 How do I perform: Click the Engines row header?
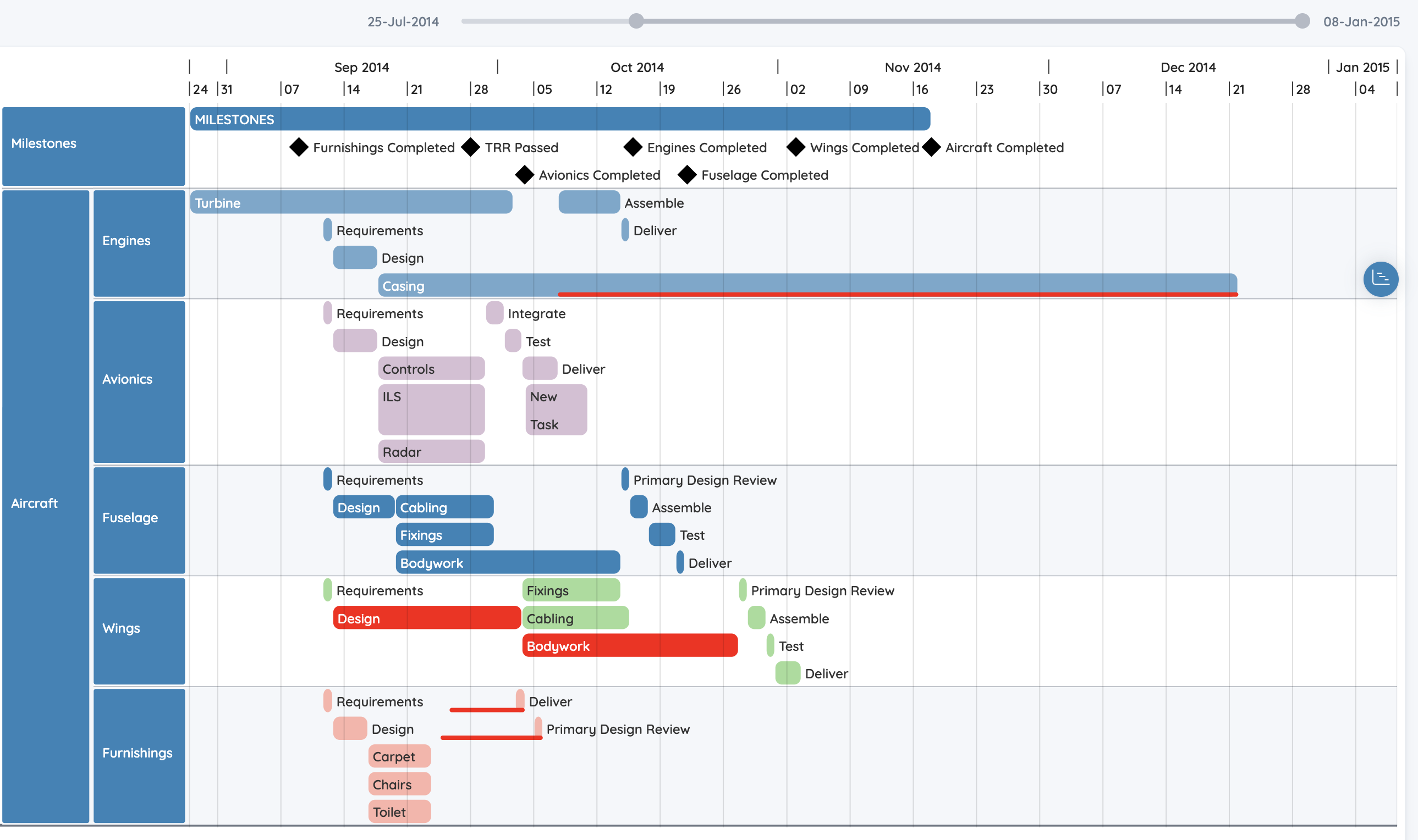tap(139, 244)
